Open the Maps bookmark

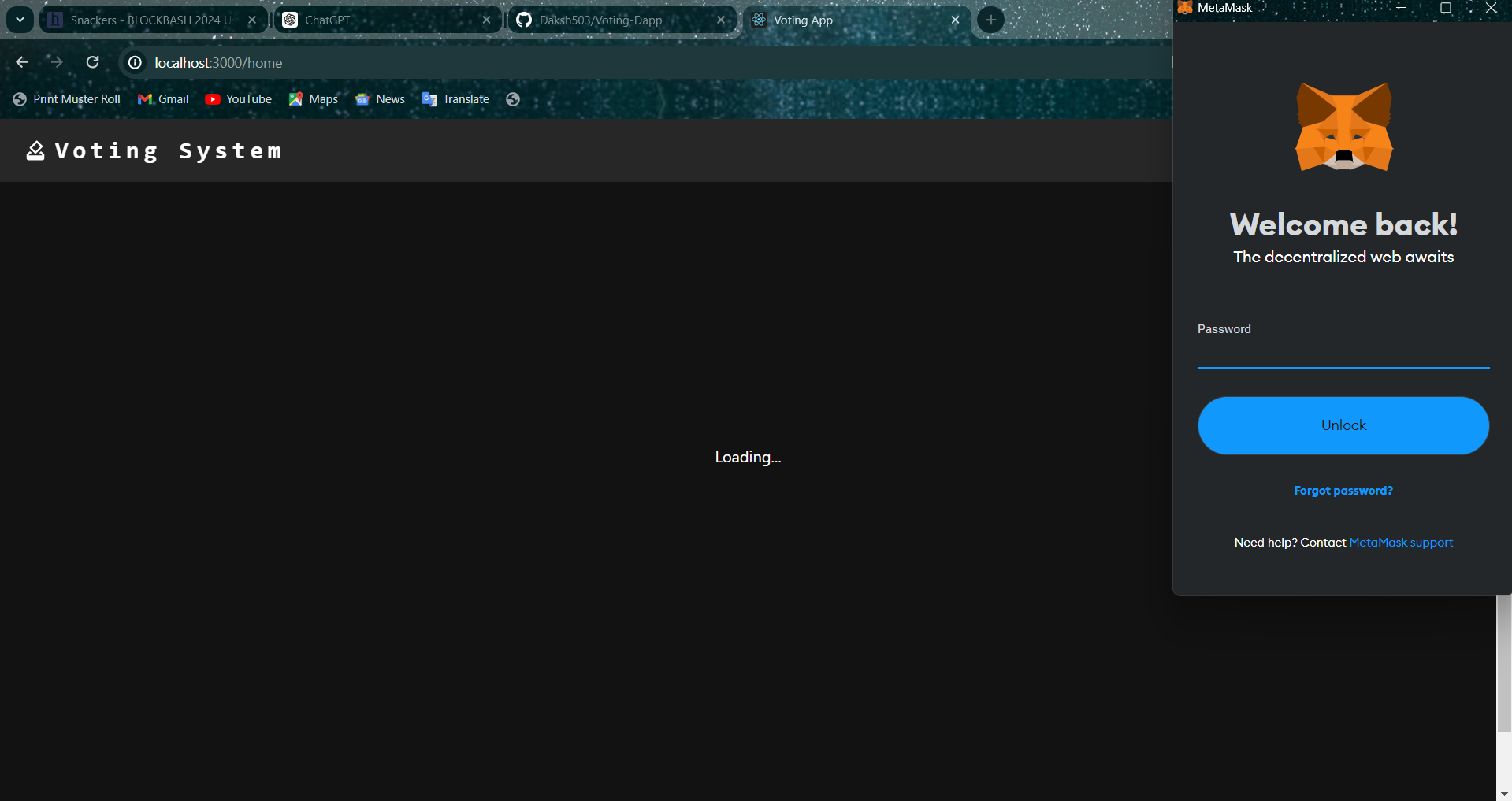(x=314, y=99)
